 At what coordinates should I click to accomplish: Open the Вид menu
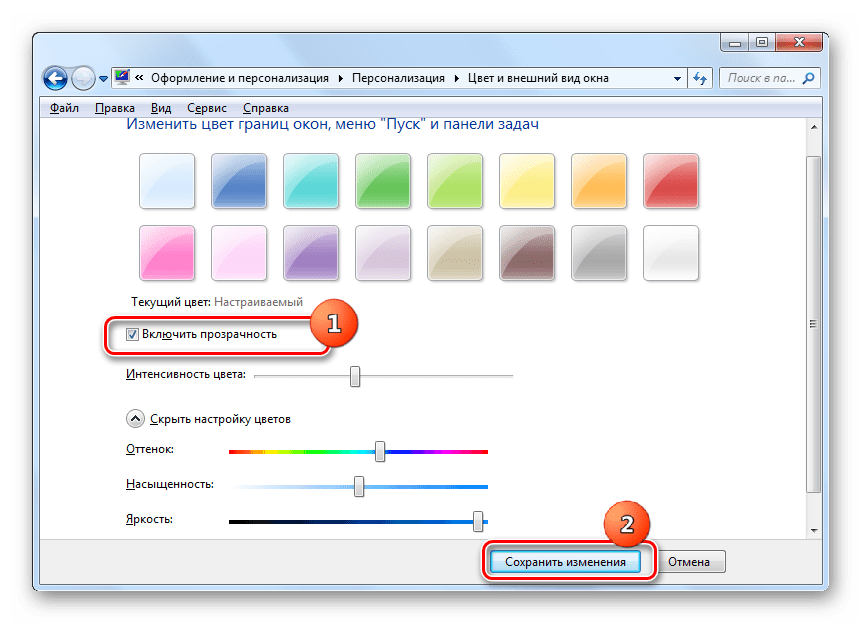[x=161, y=108]
